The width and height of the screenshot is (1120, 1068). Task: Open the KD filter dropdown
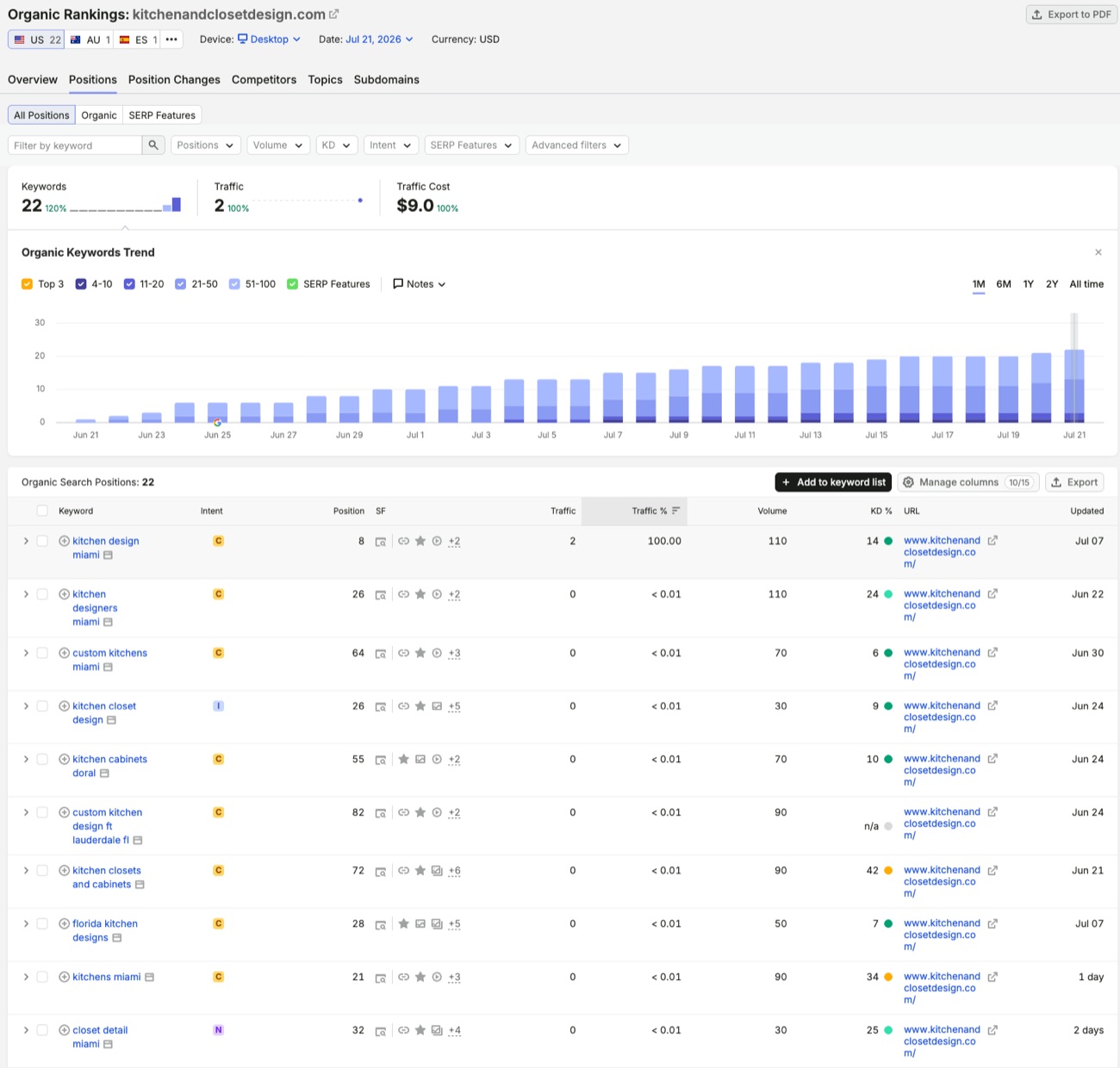click(x=337, y=146)
